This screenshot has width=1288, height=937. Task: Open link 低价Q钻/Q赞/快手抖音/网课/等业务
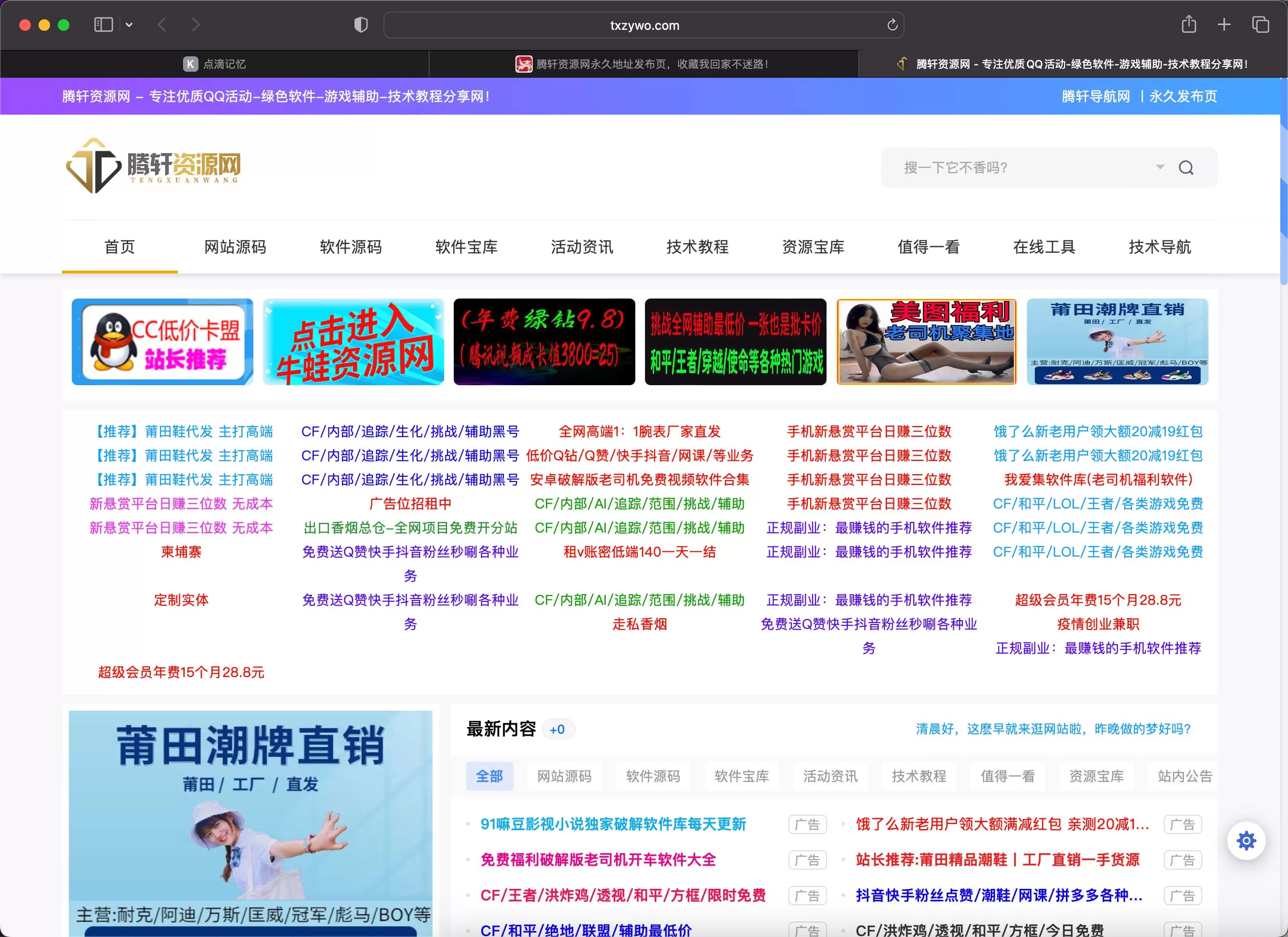(x=640, y=455)
